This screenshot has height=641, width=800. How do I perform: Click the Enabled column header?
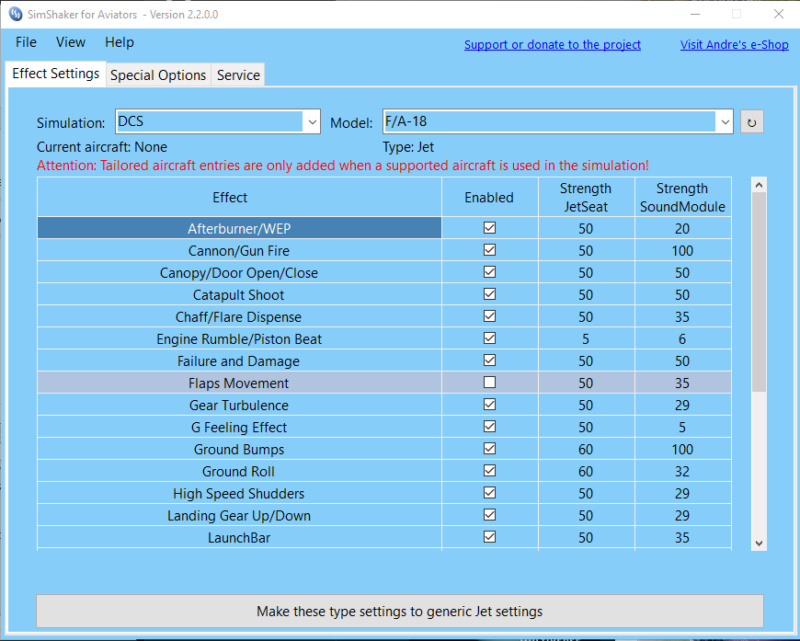(489, 197)
